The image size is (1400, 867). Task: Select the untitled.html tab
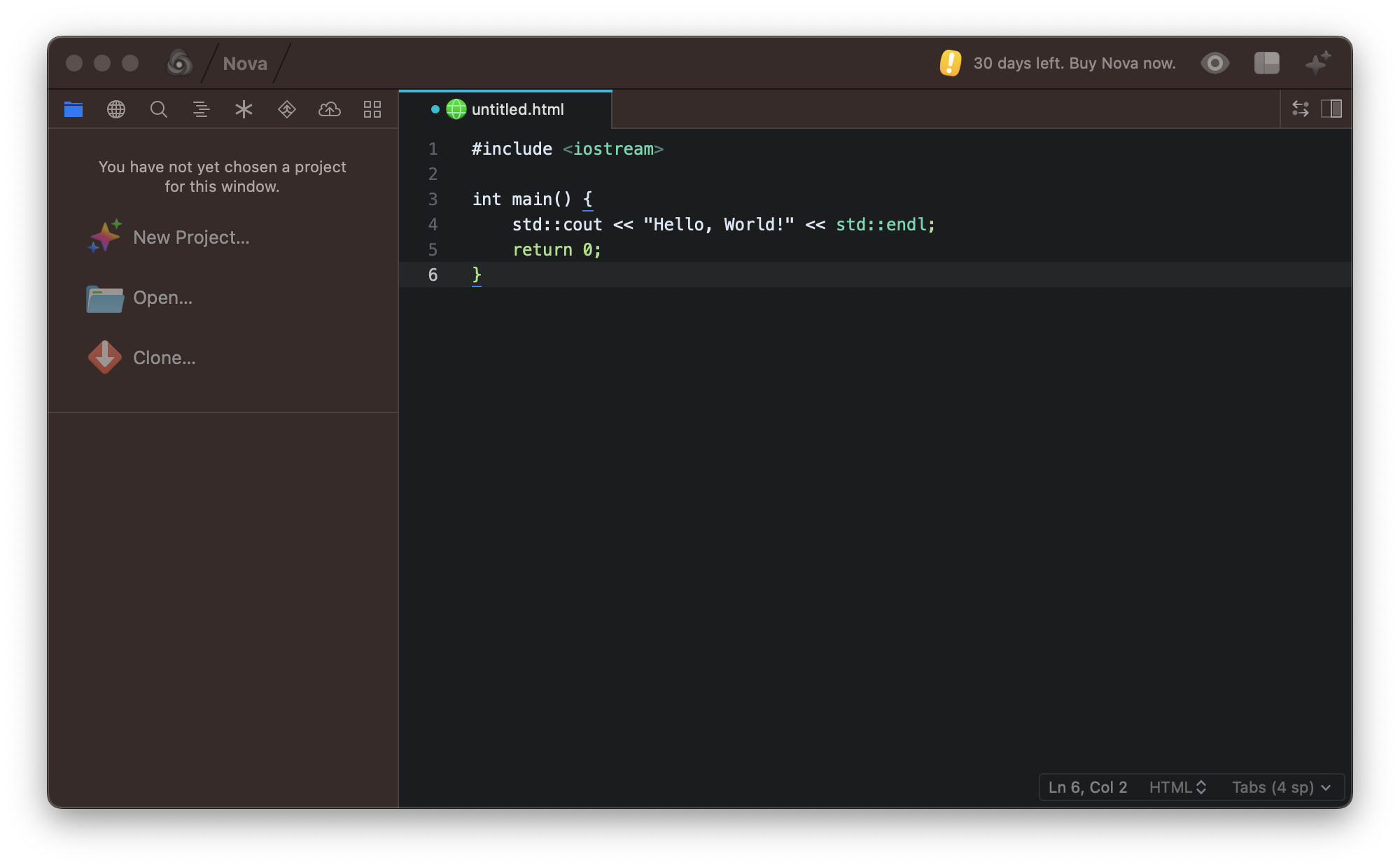[505, 109]
